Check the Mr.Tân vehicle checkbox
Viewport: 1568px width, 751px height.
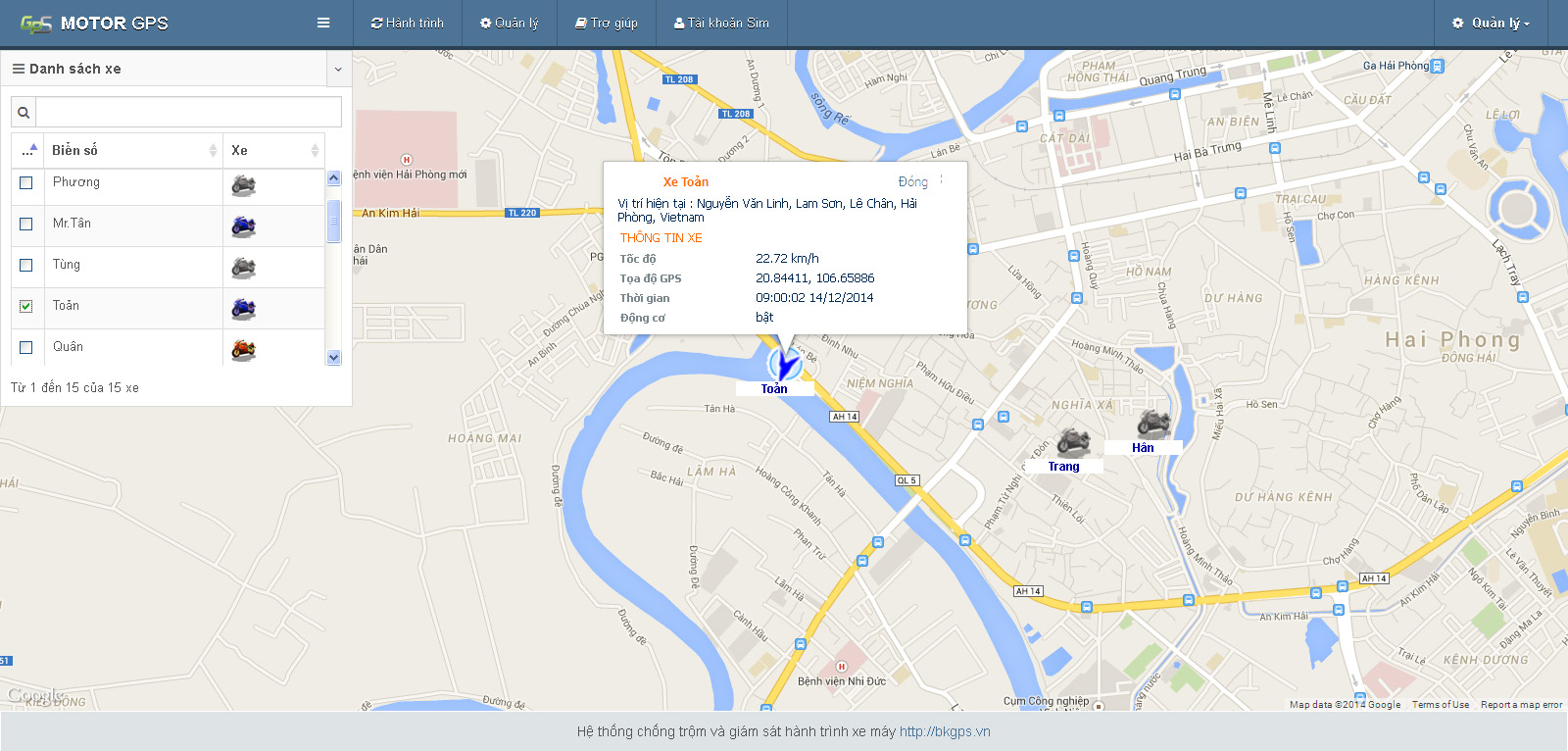point(26,225)
